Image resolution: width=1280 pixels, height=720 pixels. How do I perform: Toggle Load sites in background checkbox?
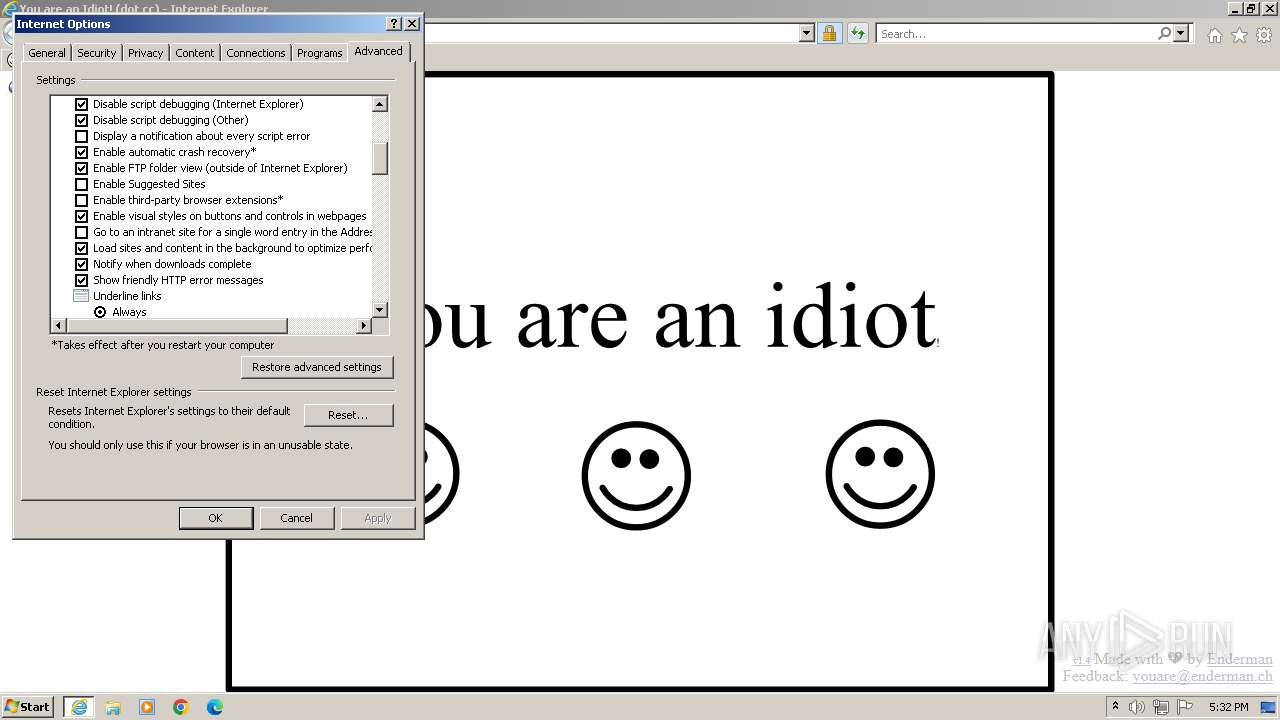(x=82, y=248)
